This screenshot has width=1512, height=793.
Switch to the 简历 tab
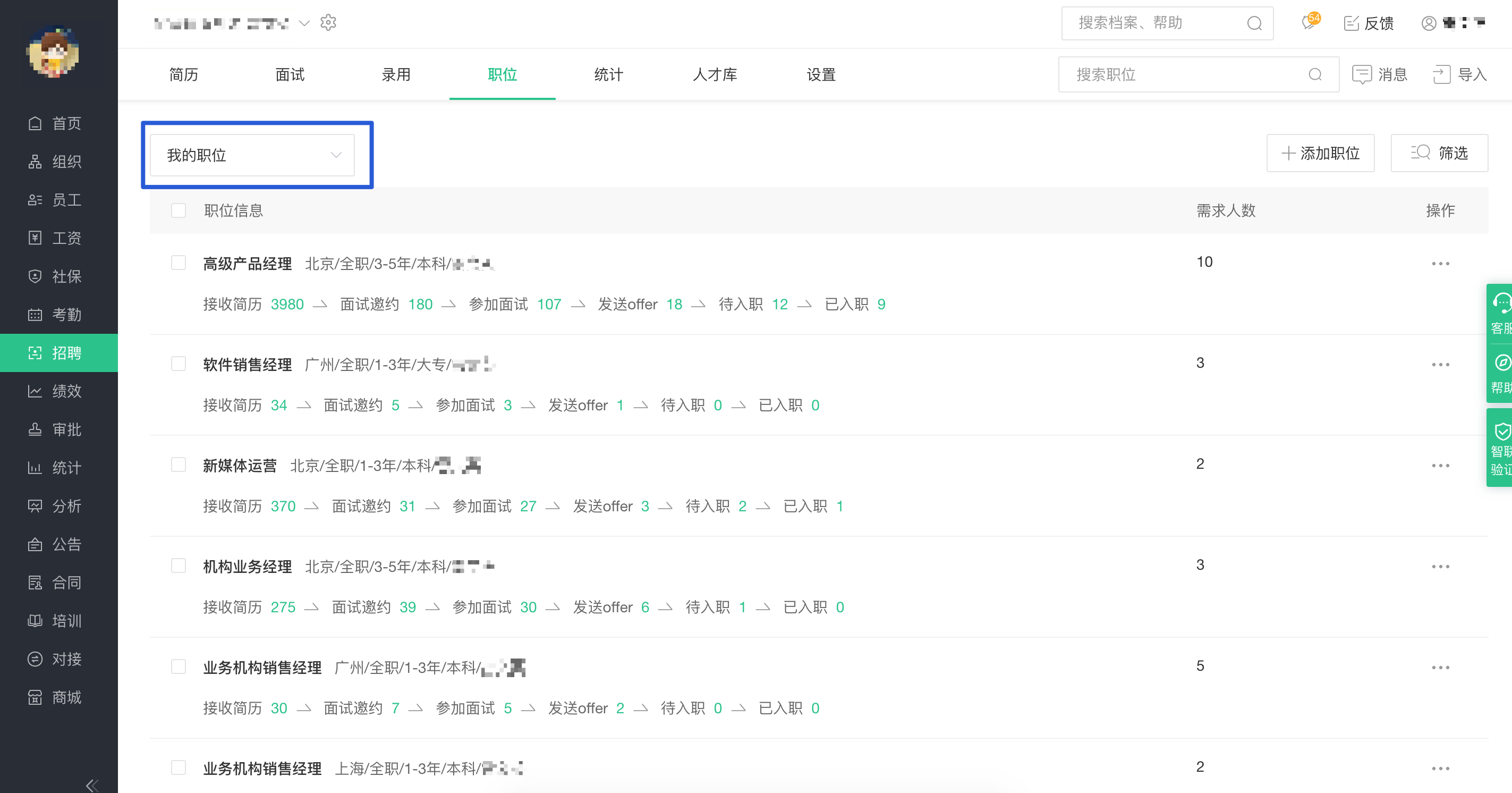coord(184,74)
